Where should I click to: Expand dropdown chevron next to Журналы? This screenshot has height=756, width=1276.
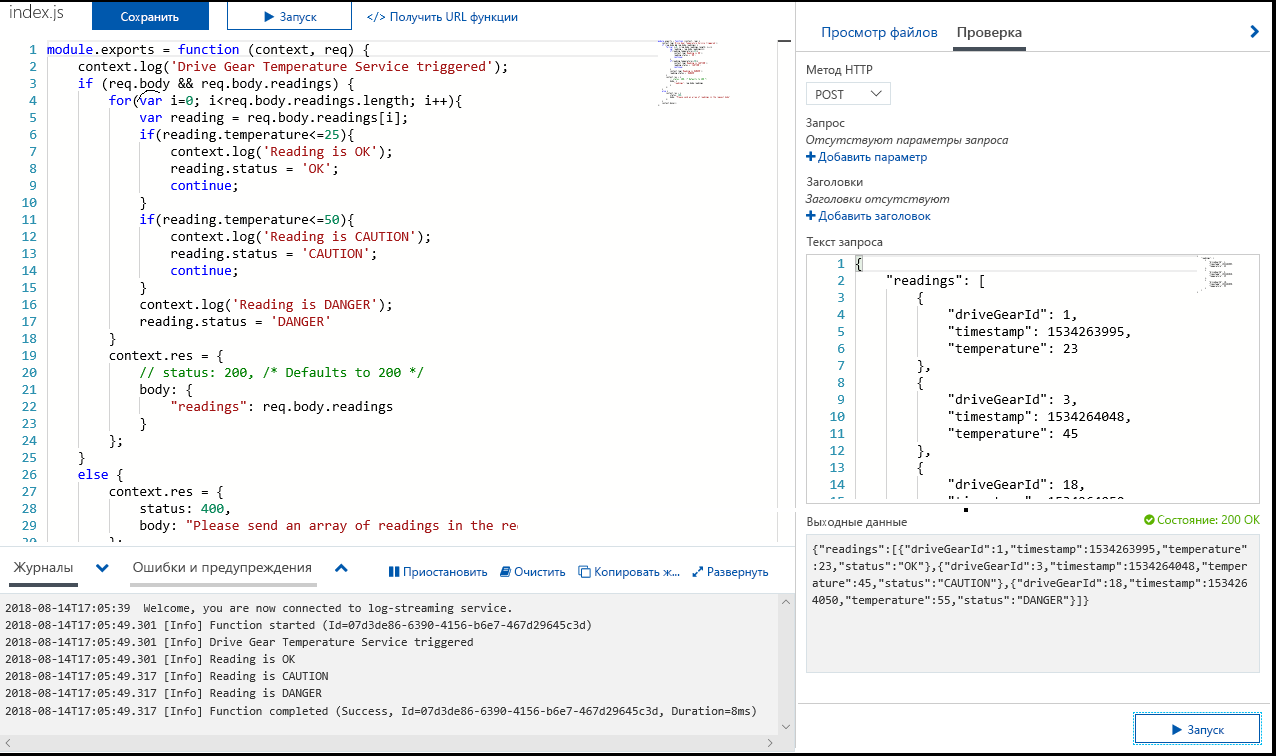102,568
